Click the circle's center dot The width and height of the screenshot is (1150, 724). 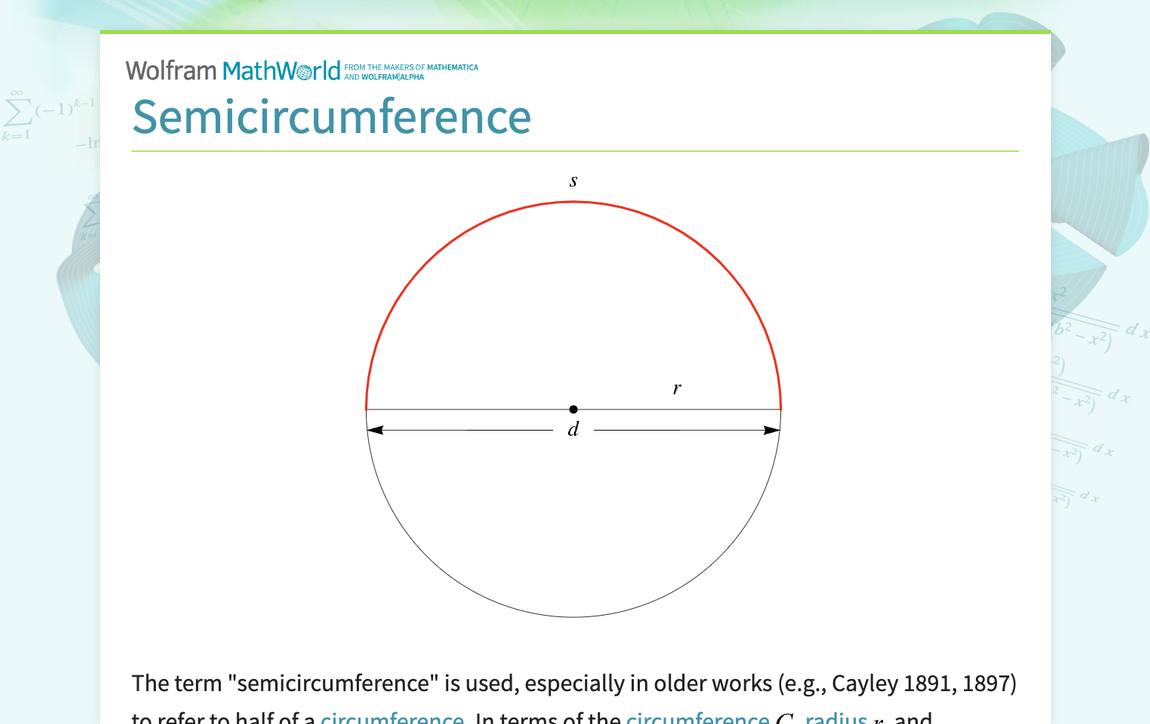(x=573, y=409)
